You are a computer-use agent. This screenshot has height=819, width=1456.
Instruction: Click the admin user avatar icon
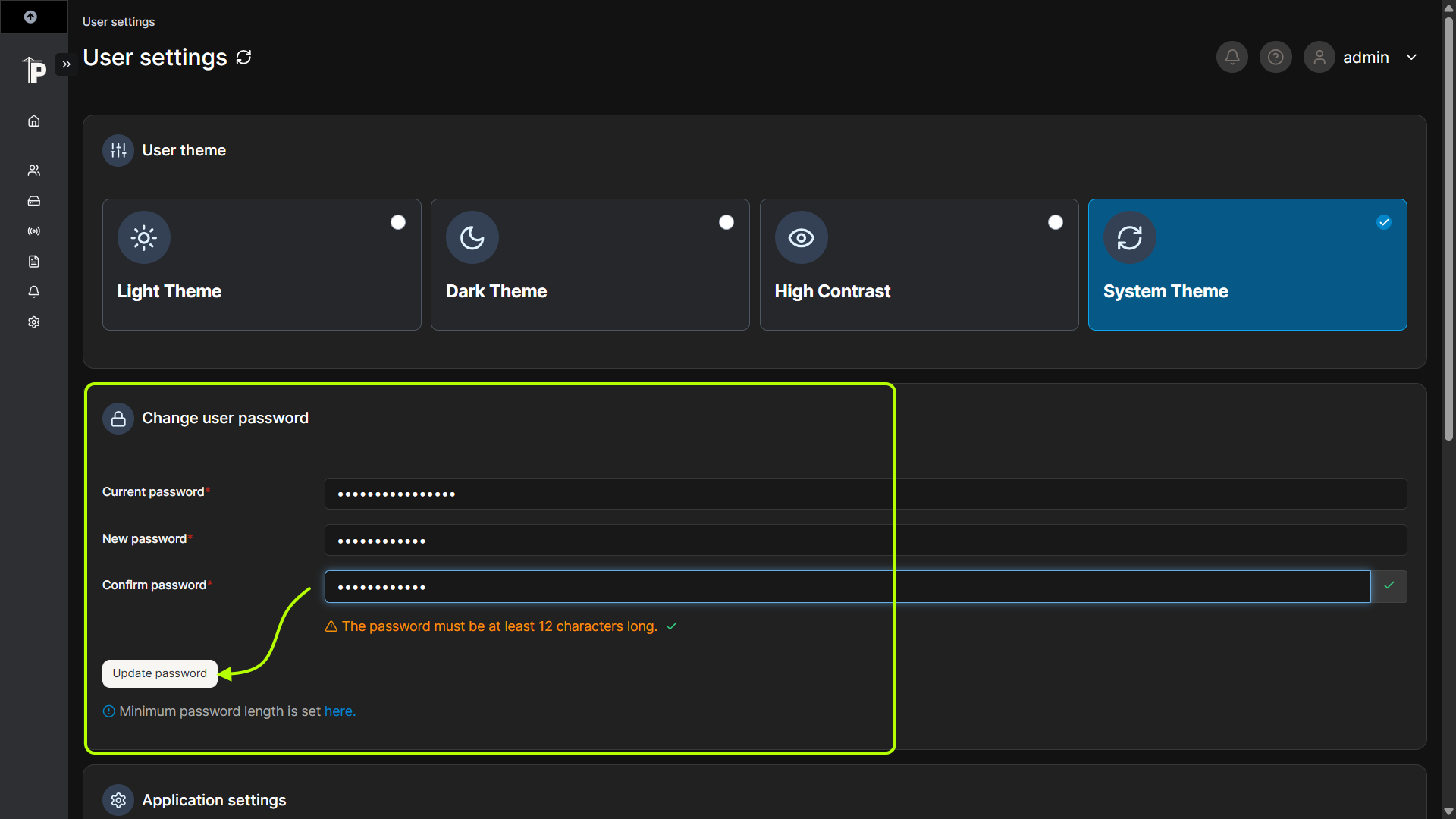[x=1319, y=57]
